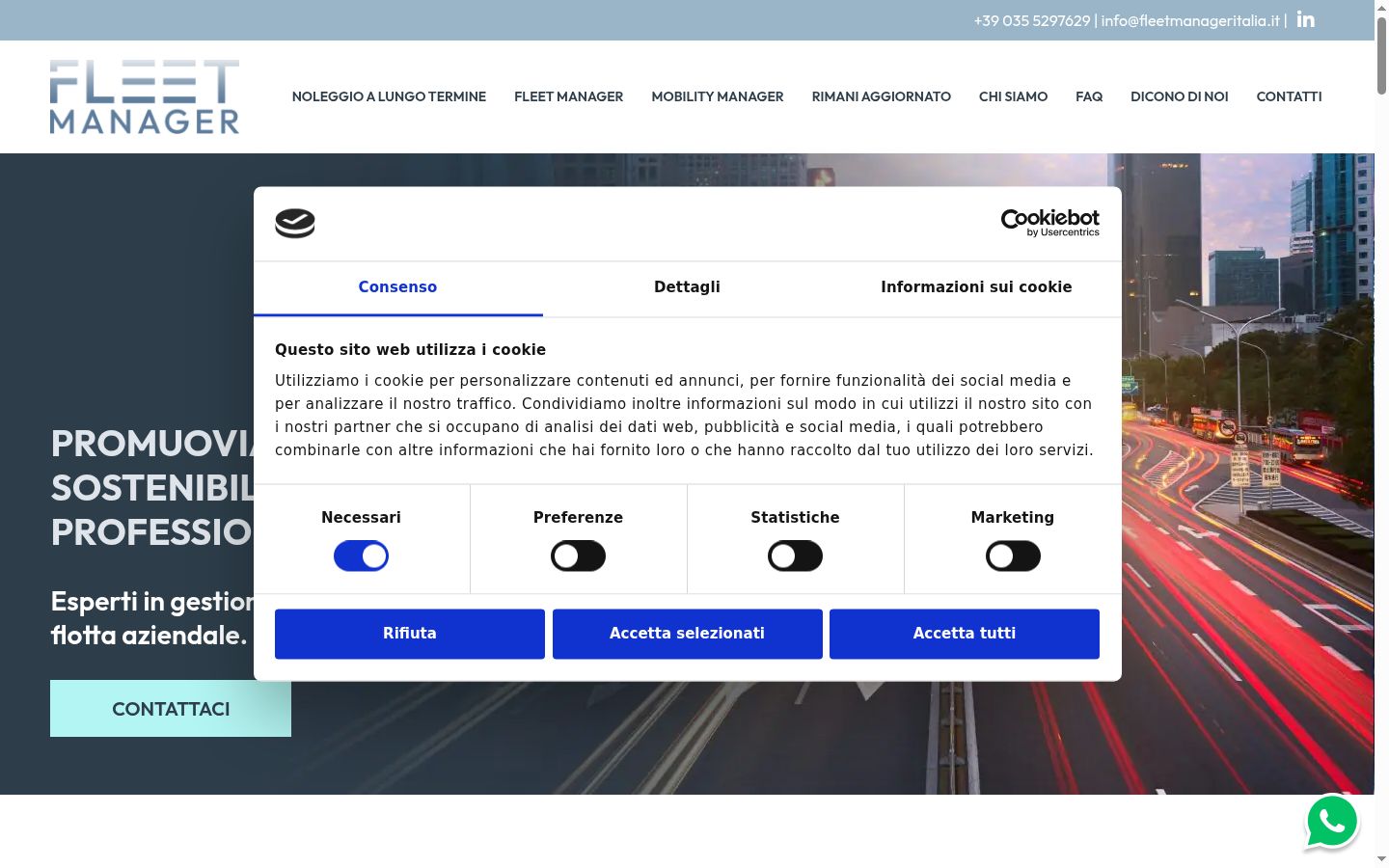Viewport: 1389px width, 868px height.
Task: Click the cookie dialog site logo icon
Action: click(295, 224)
